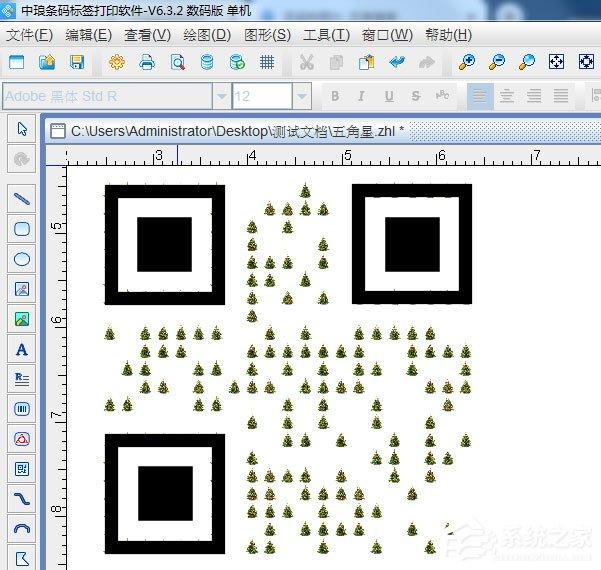The height and width of the screenshot is (570, 601).
Task: Click database with green check icon
Action: [x=237, y=62]
